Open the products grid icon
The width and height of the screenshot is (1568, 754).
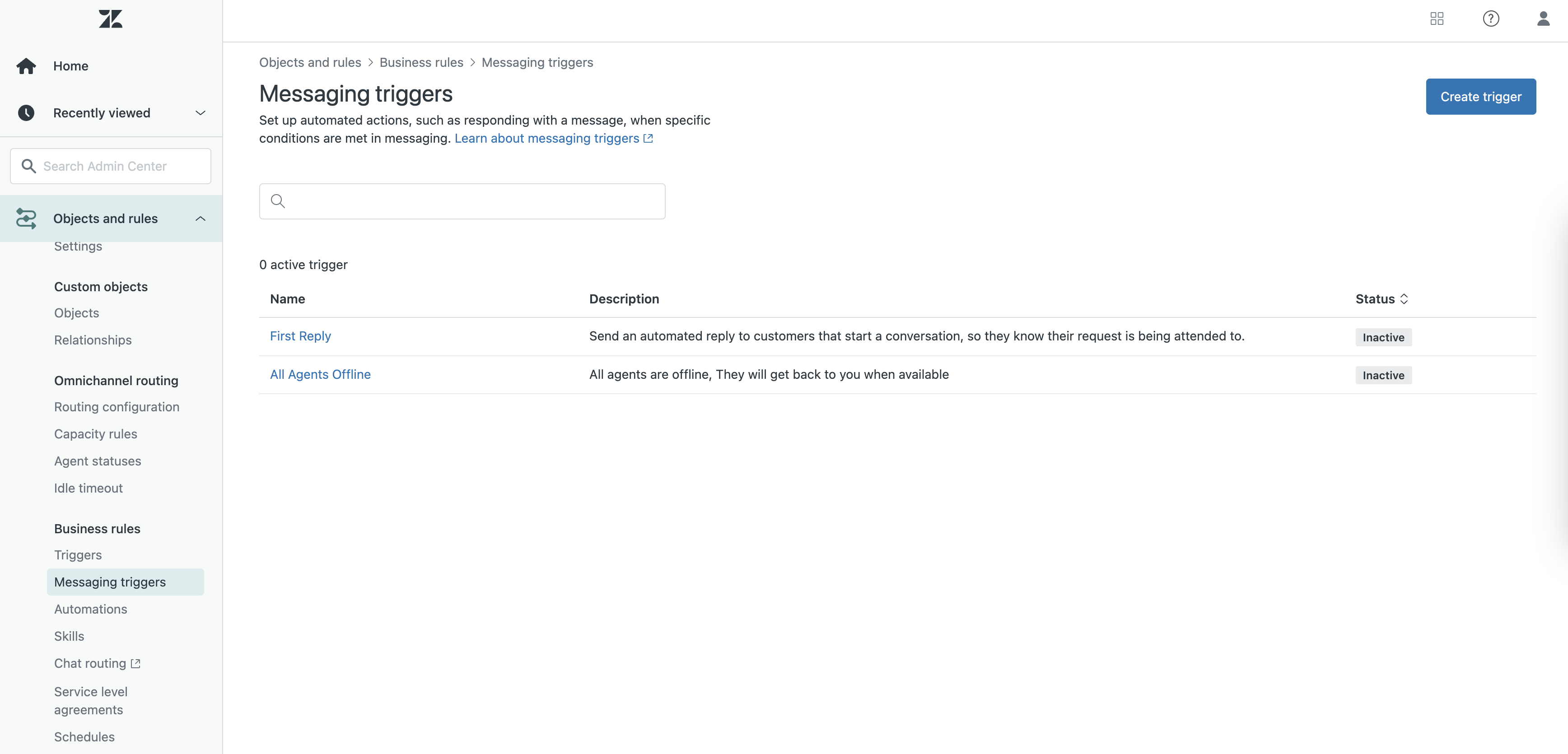pos(1437,19)
